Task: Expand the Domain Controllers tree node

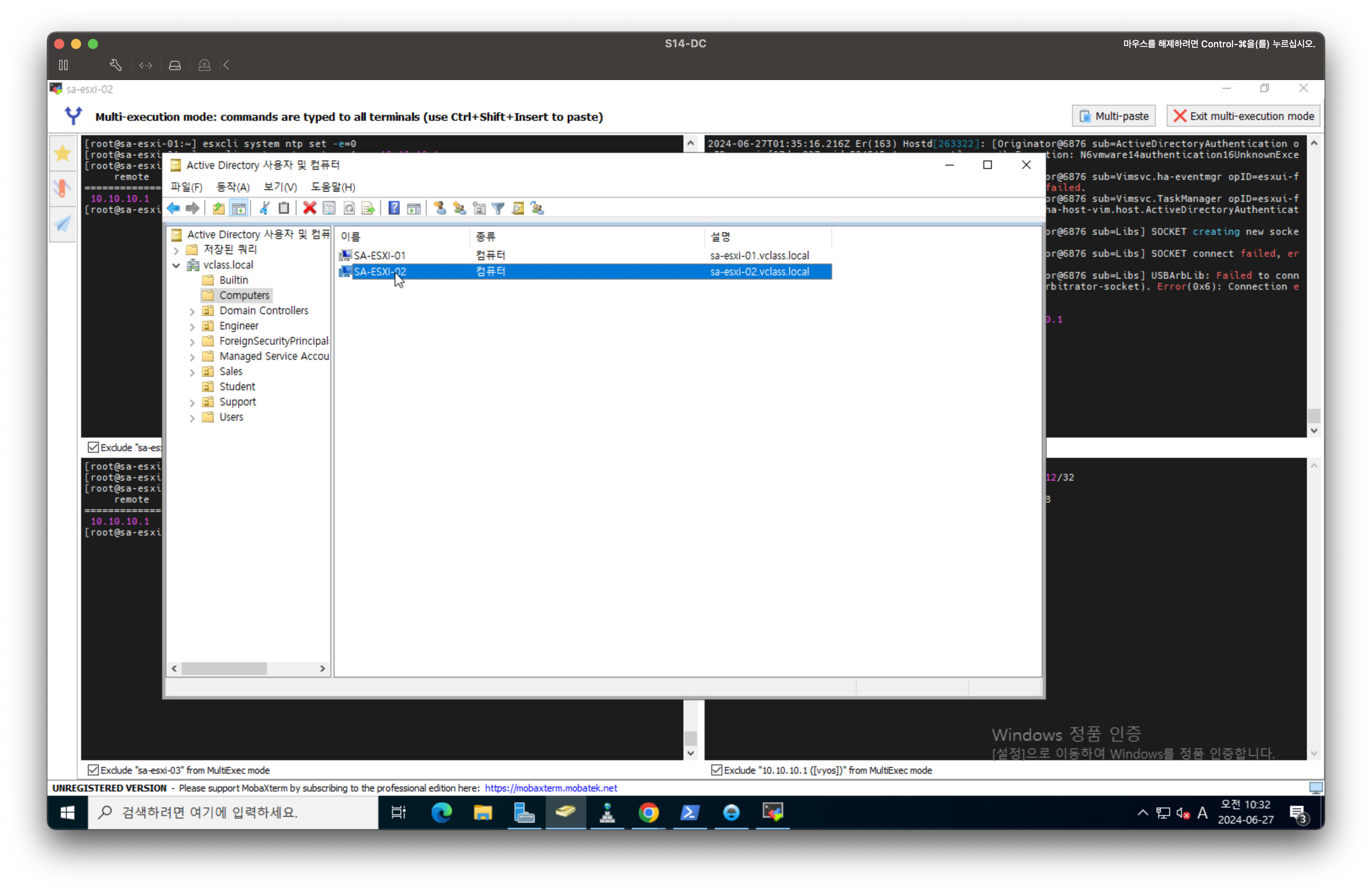Action: click(193, 311)
